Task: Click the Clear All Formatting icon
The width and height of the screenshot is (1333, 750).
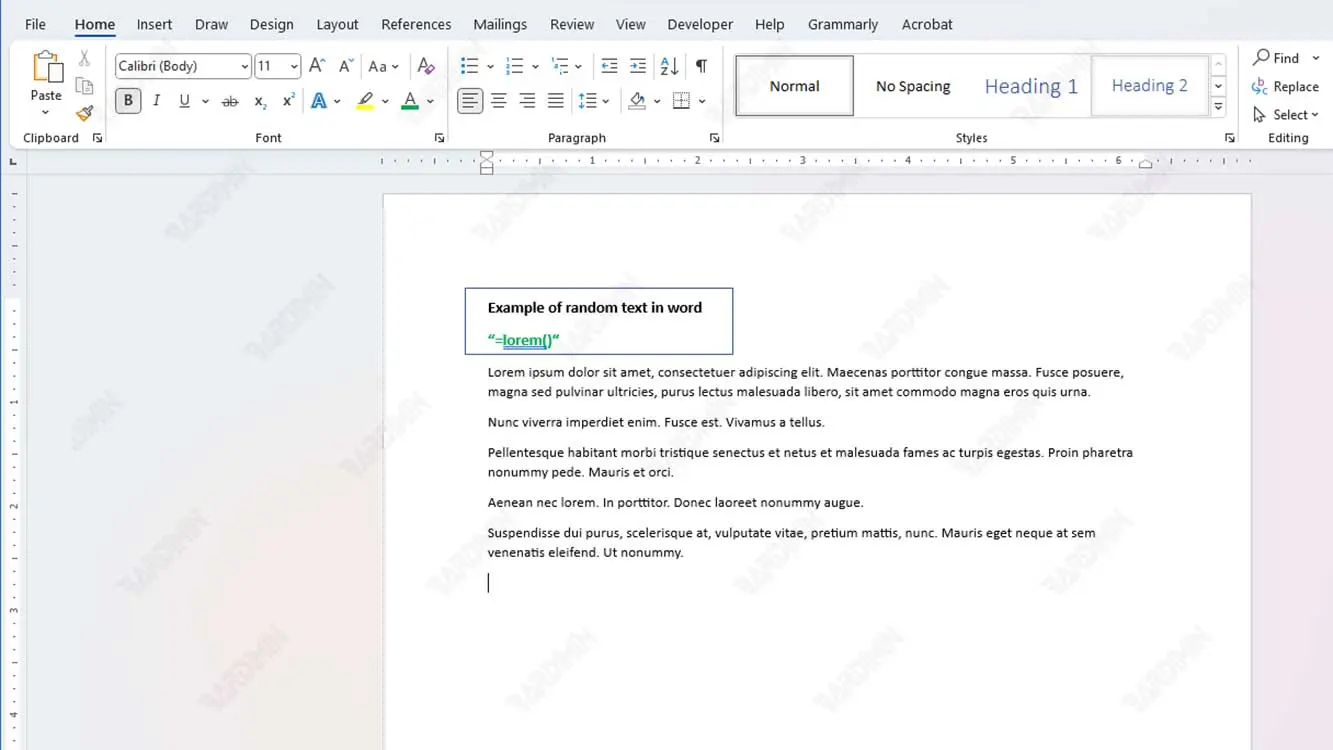Action: click(x=426, y=66)
